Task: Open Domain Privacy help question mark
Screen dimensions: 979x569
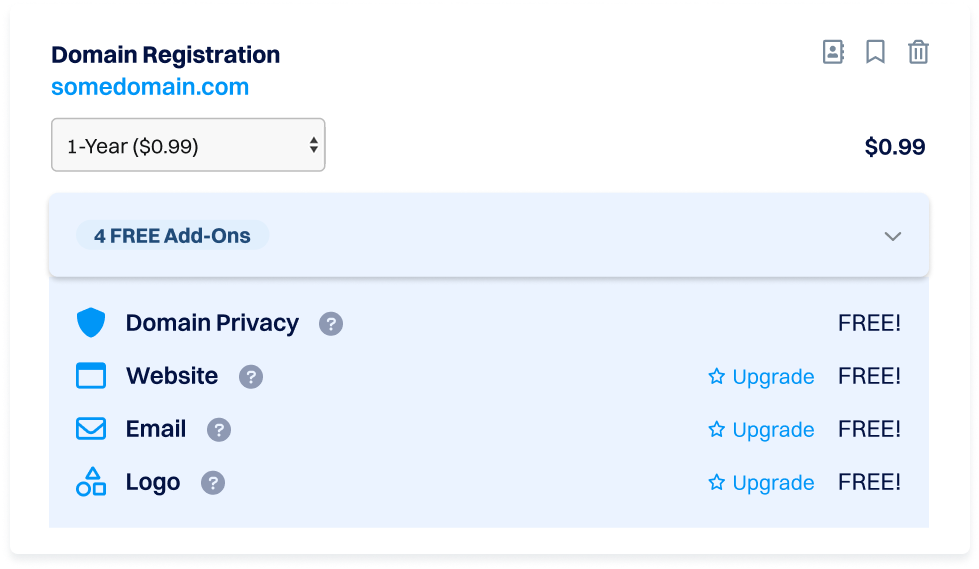Action: (331, 324)
